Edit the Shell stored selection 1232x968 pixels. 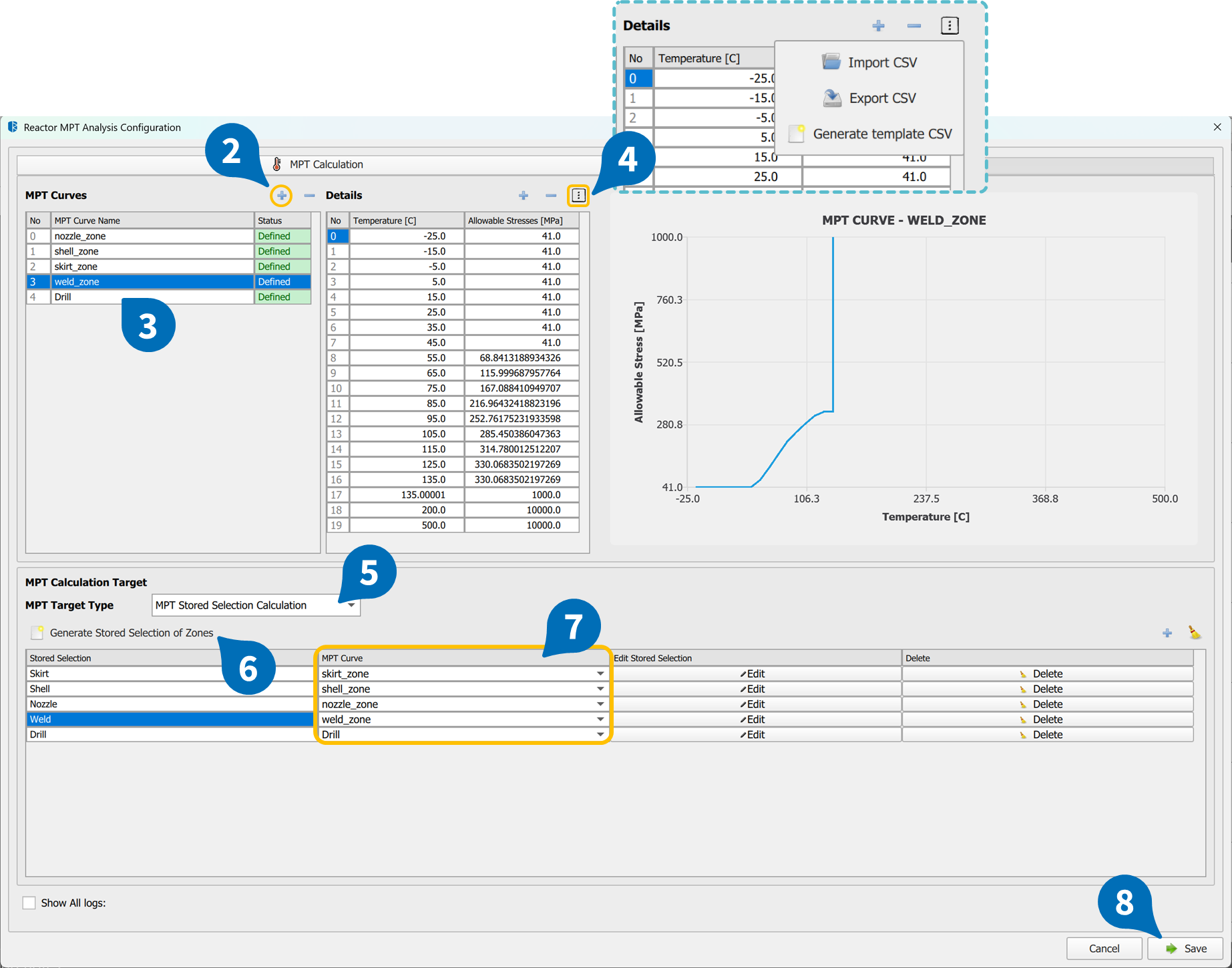[x=755, y=689]
